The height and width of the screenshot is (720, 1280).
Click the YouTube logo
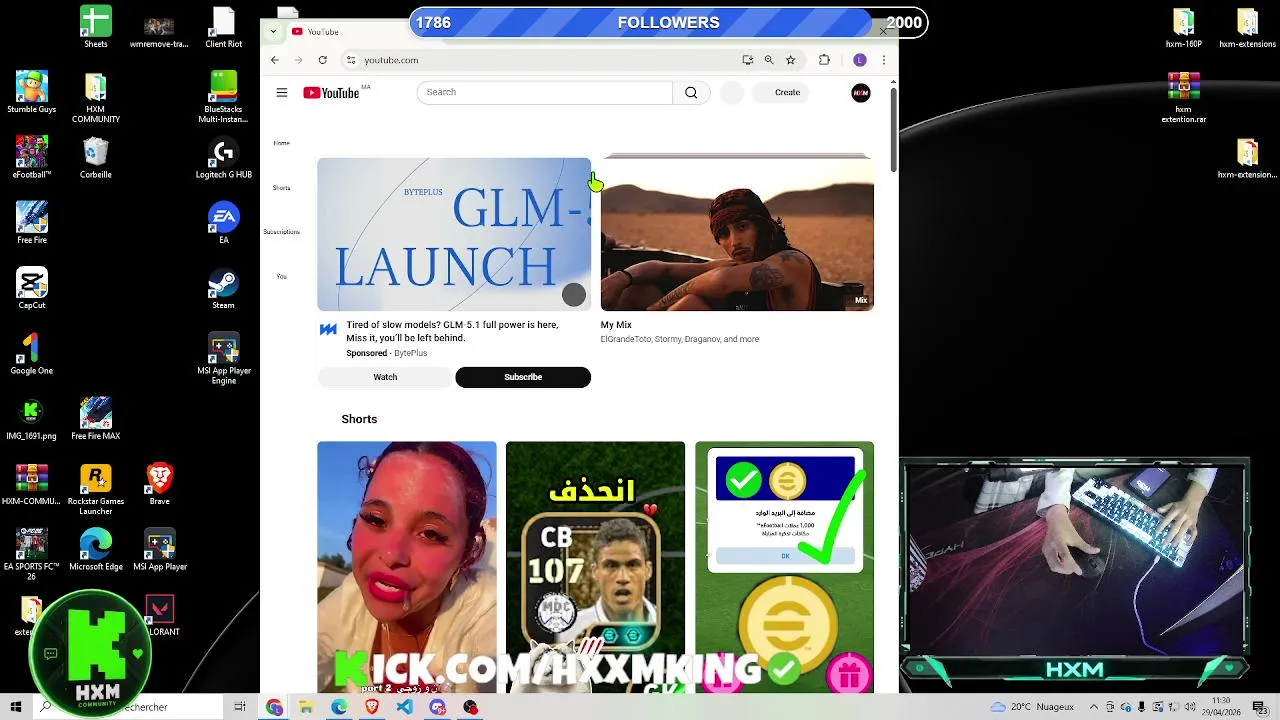332,92
